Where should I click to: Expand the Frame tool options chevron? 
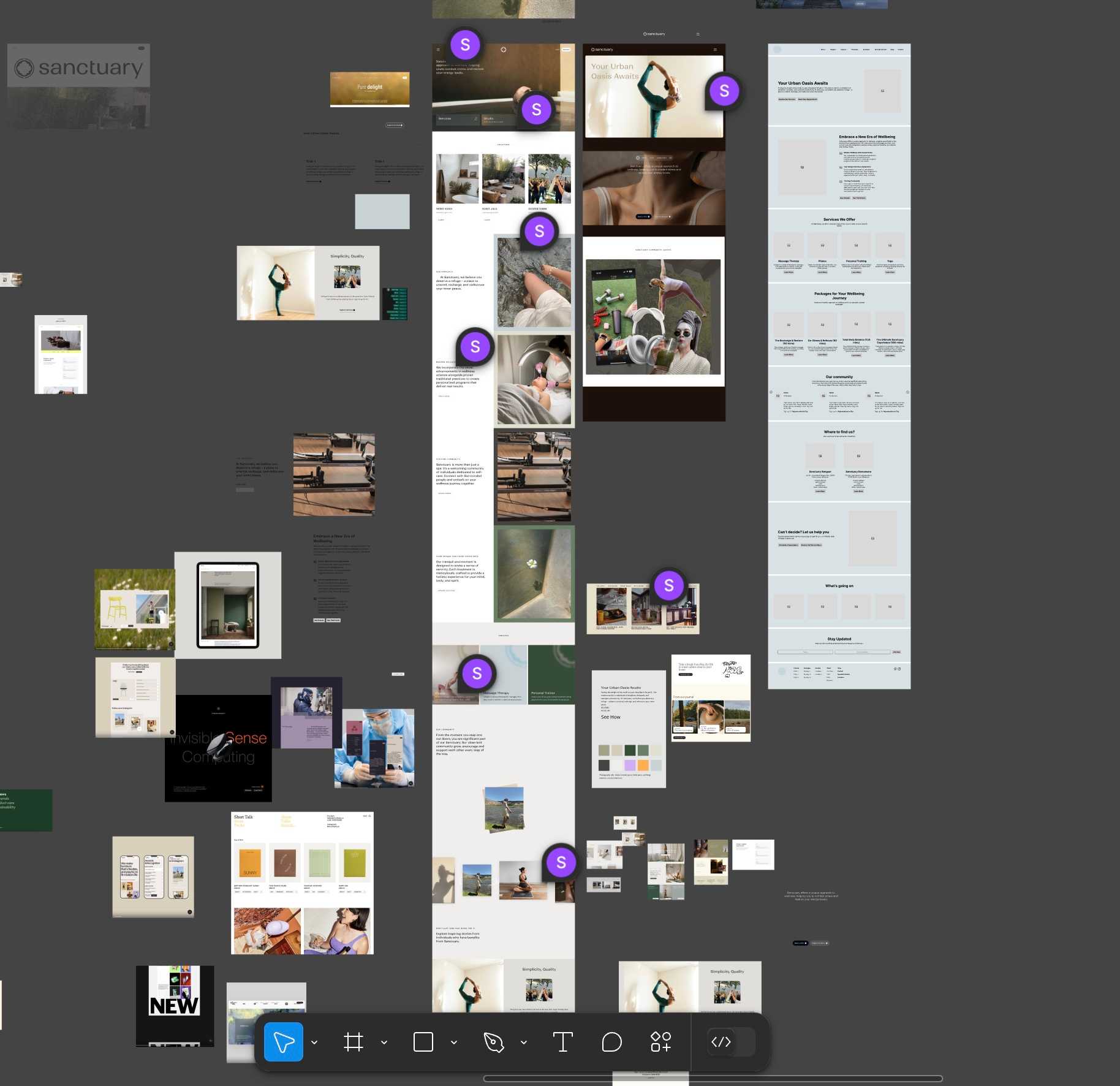384,1042
